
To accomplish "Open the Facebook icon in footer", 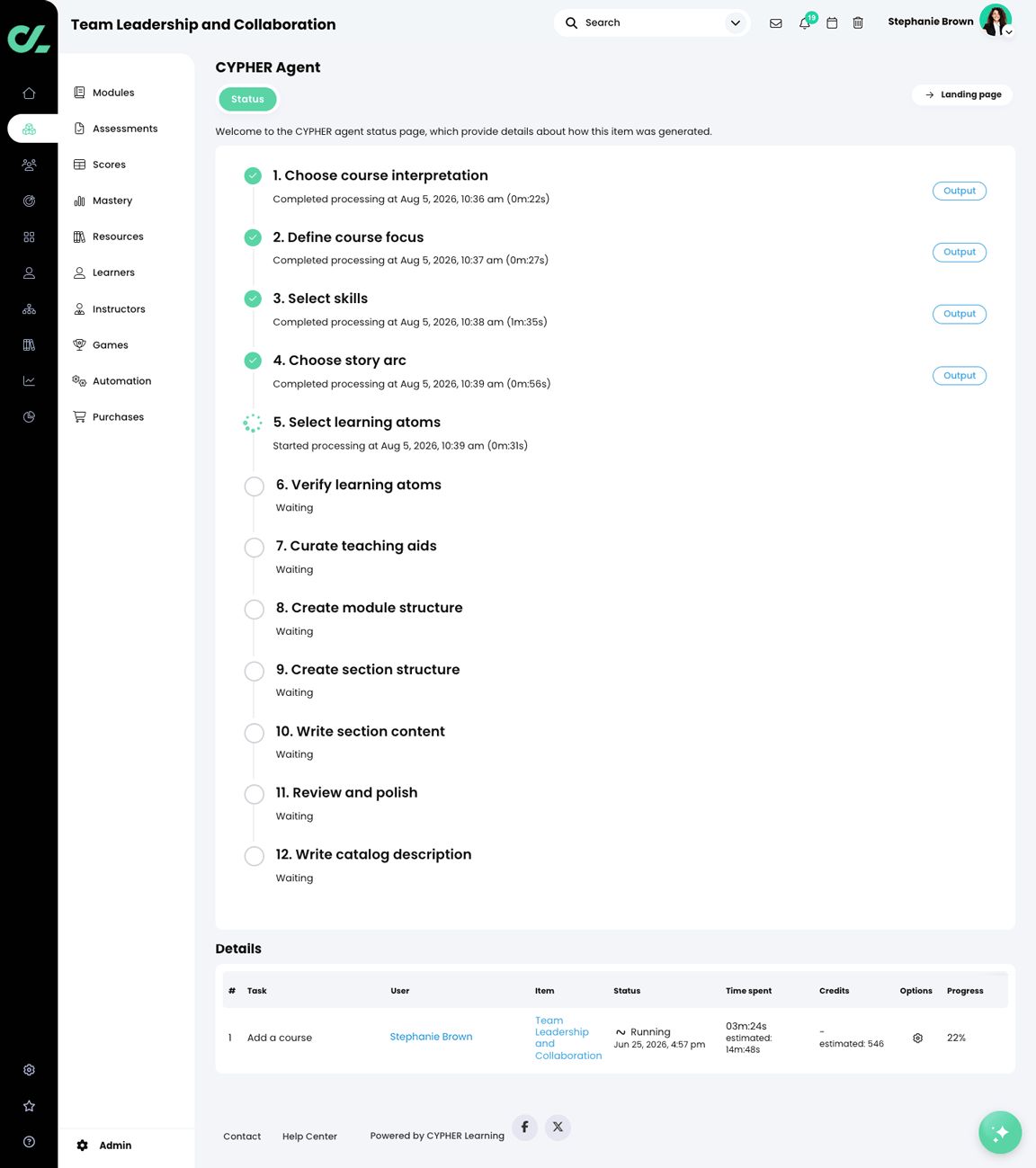I will tap(524, 1127).
